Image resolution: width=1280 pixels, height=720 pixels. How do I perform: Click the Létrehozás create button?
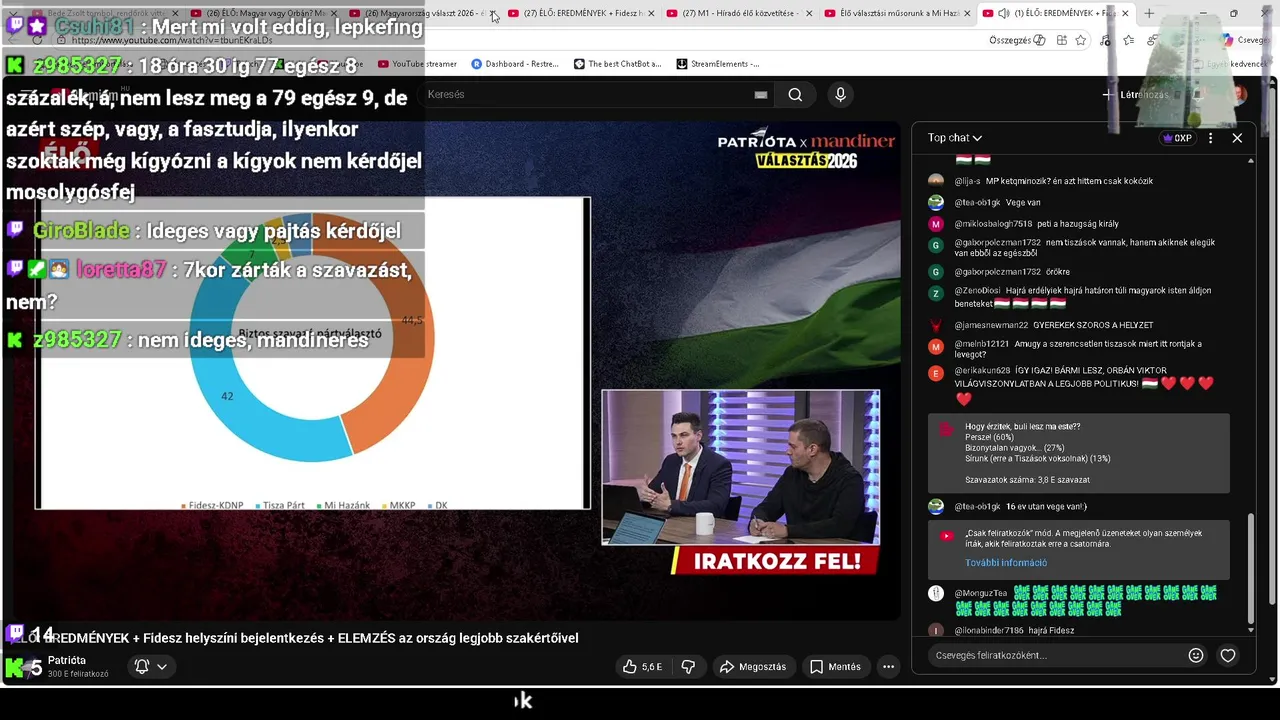[1135, 95]
